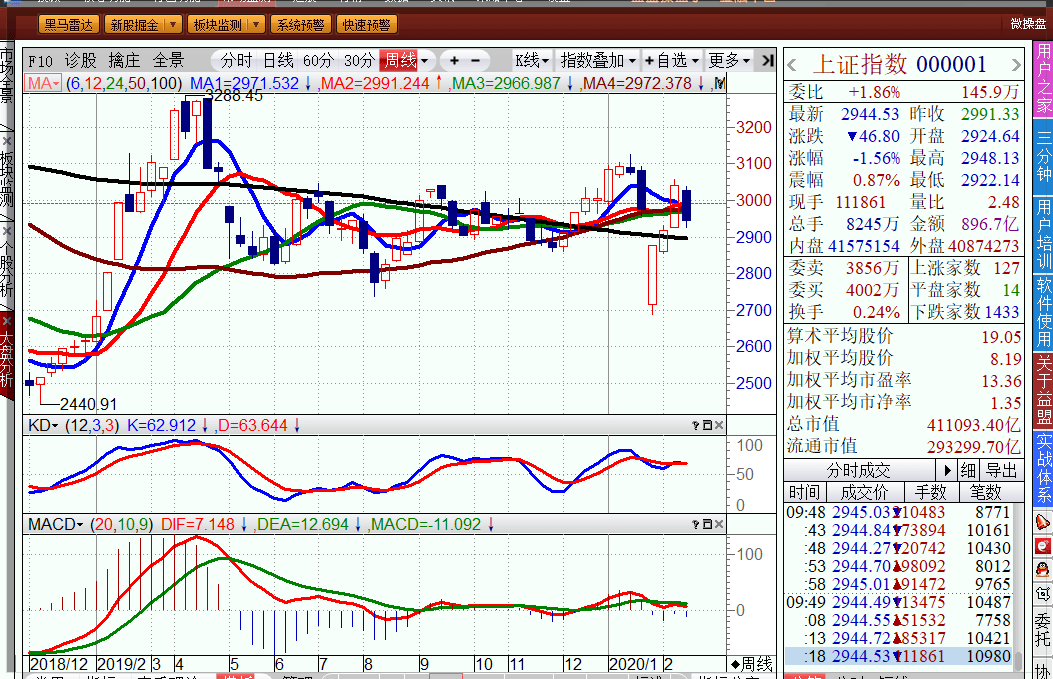Screen dimensions: 1053x679
Task: Click the 成交价 column header
Action: [864, 492]
